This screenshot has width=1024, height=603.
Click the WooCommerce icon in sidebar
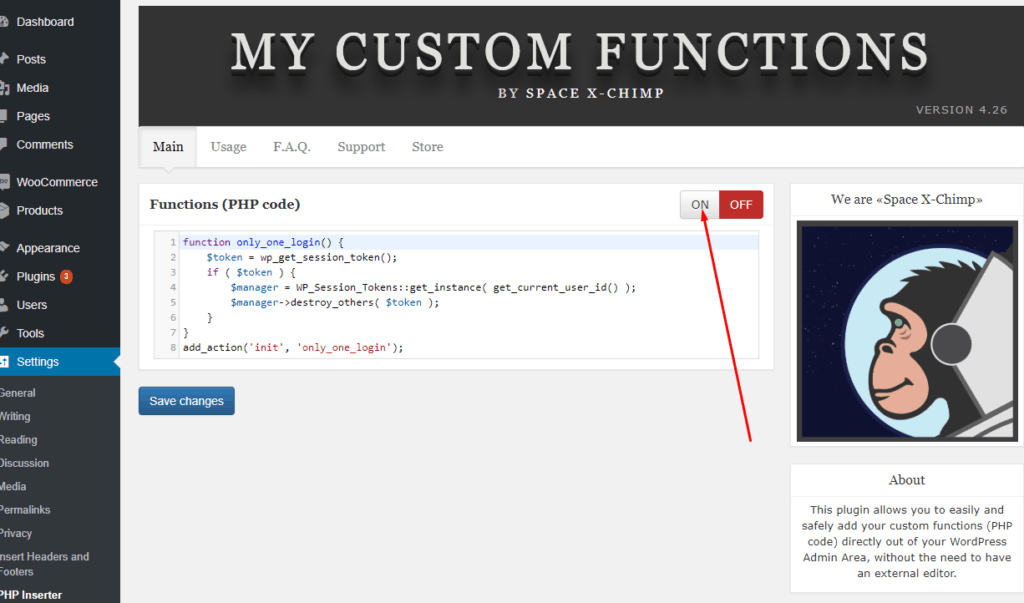click(5, 182)
